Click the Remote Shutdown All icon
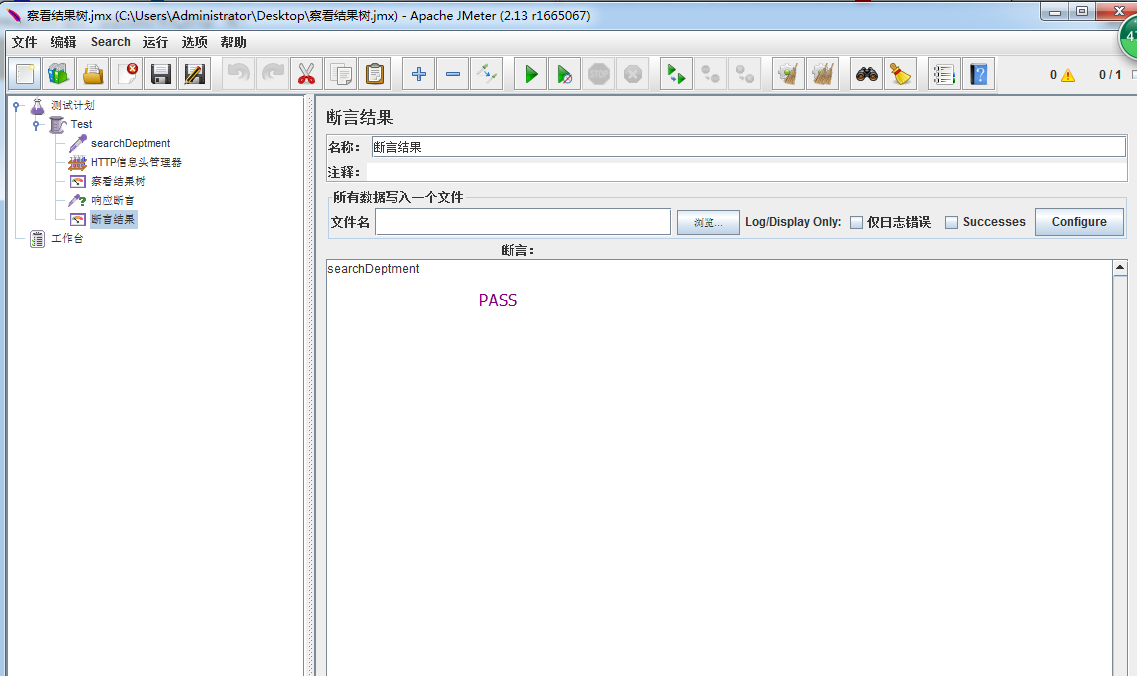1137x676 pixels. point(744,74)
